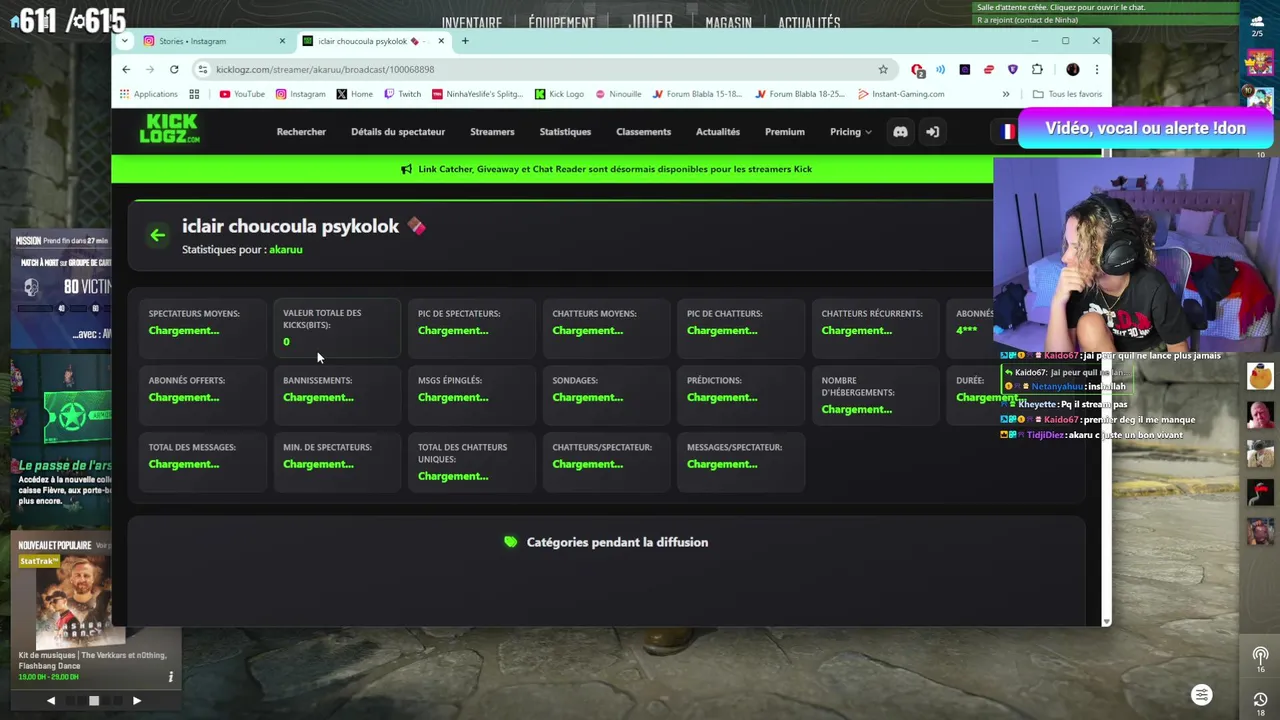The height and width of the screenshot is (720, 1280).
Task: Open the Instant-Gaming.com bookmark
Action: [901, 94]
